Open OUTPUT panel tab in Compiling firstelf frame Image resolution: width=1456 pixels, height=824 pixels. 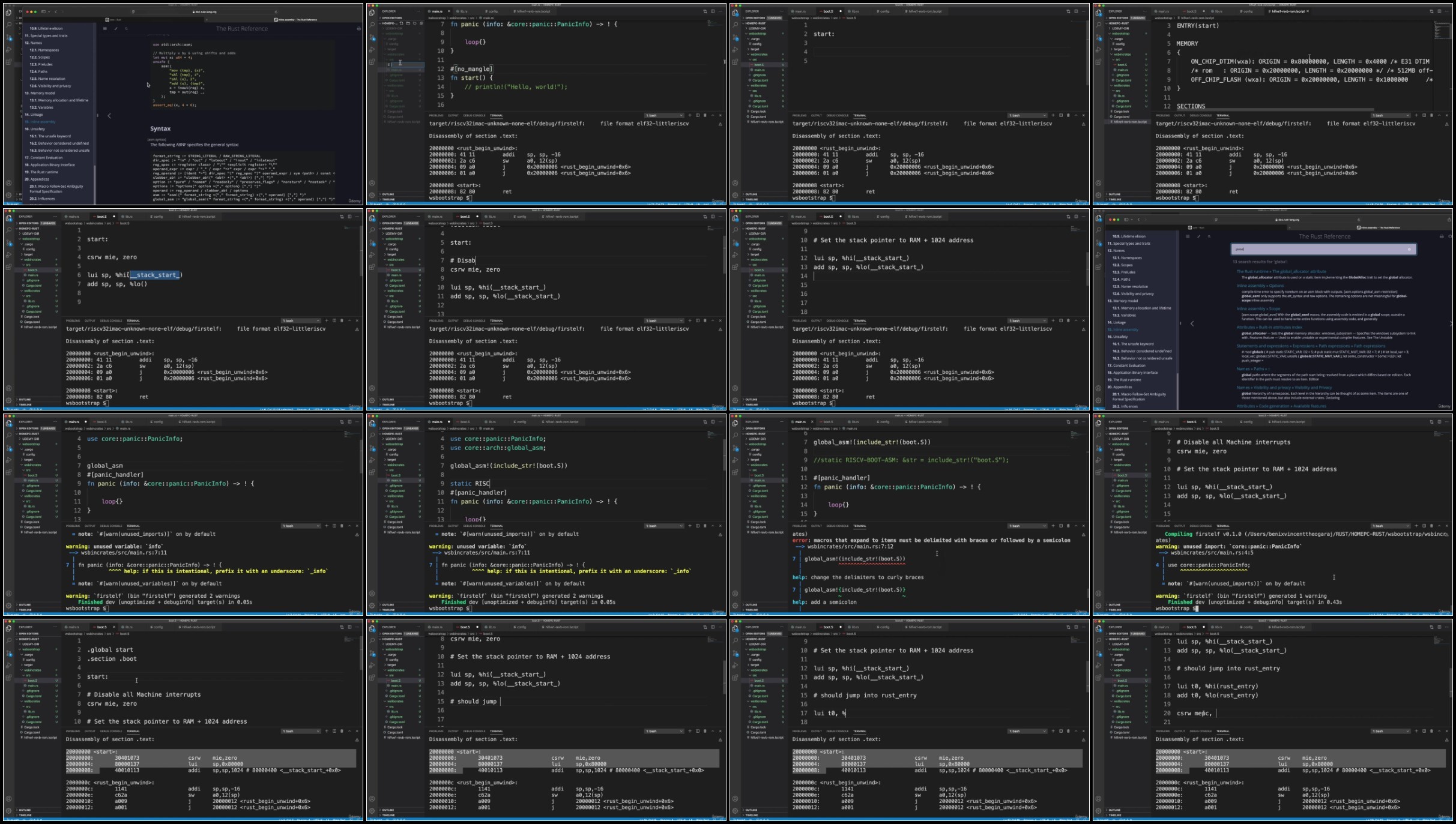pos(1180,526)
